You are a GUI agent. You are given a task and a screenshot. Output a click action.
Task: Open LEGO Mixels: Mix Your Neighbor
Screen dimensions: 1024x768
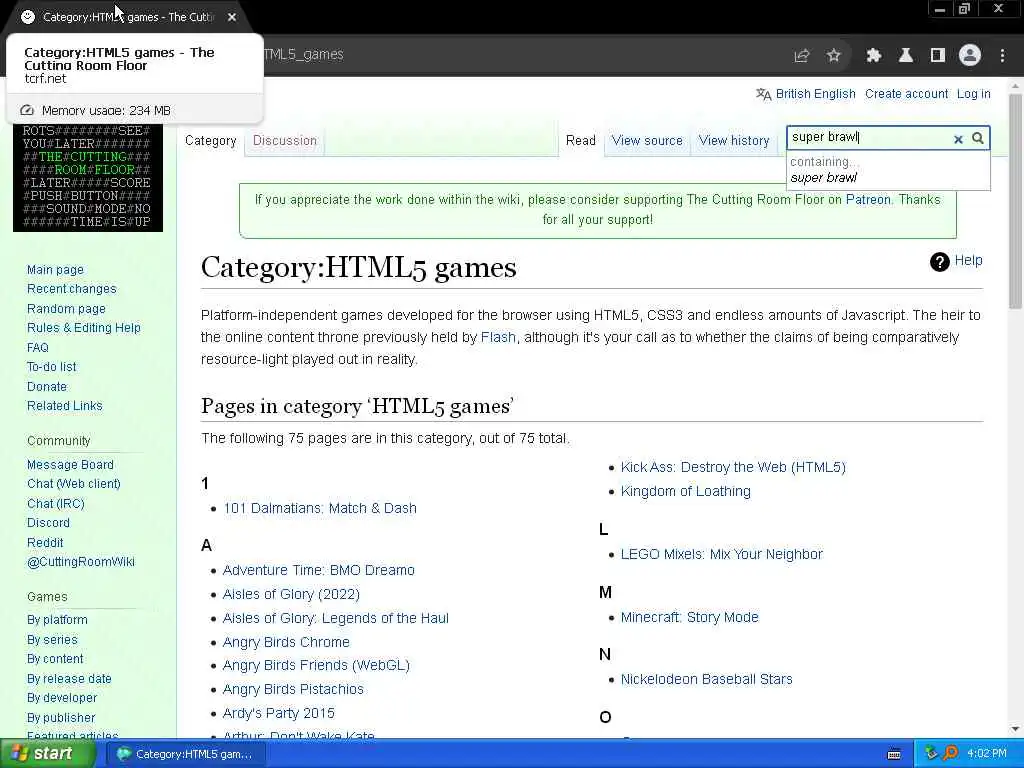coord(722,554)
